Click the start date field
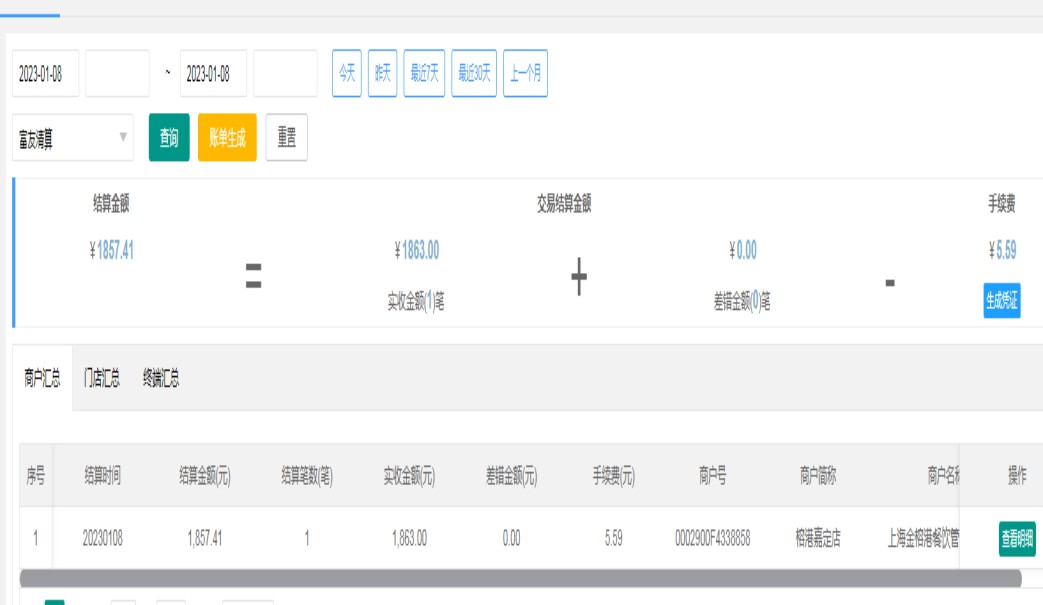Screen dimensions: 1043x605 45,74
